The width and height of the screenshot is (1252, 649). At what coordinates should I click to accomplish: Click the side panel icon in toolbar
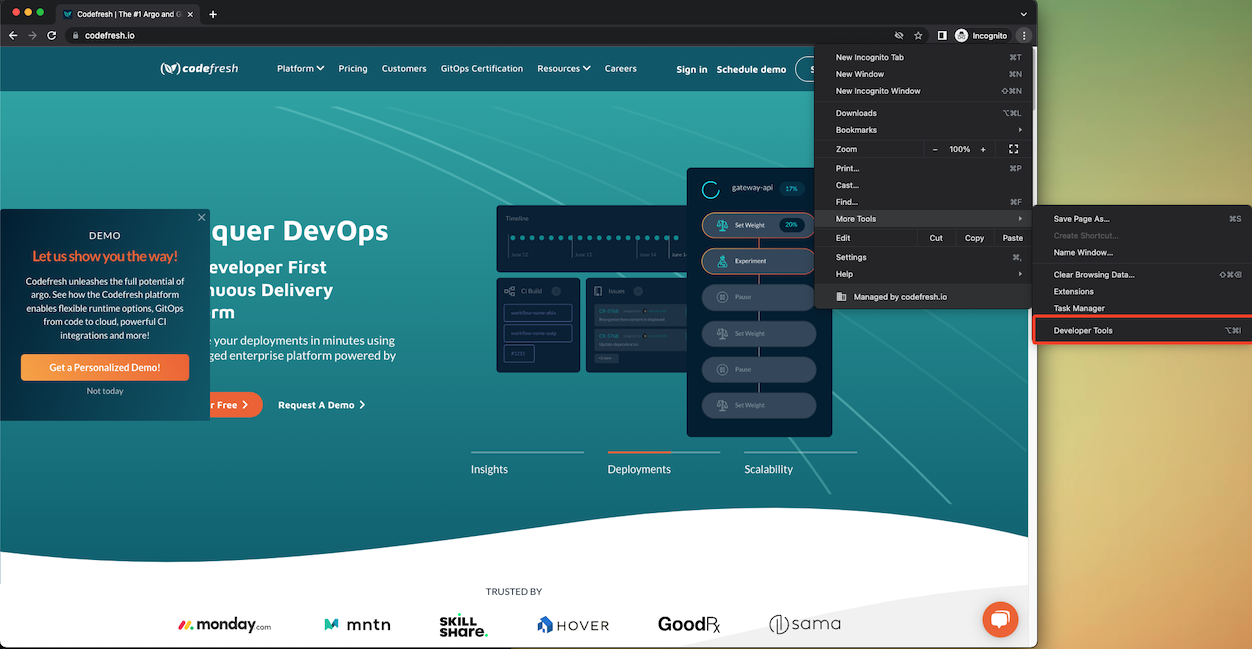pos(942,35)
